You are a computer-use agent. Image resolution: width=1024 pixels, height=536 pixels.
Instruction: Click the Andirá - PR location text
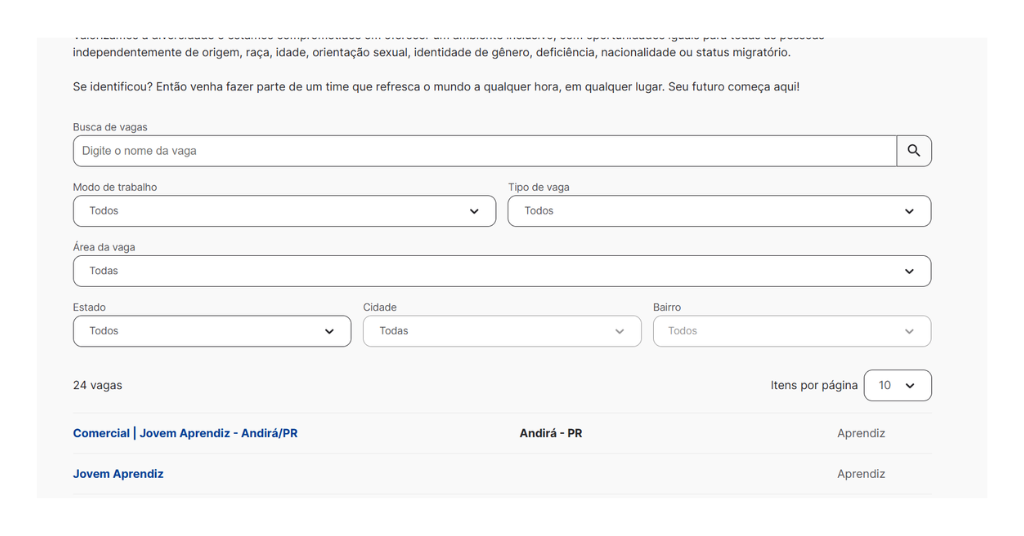click(550, 433)
